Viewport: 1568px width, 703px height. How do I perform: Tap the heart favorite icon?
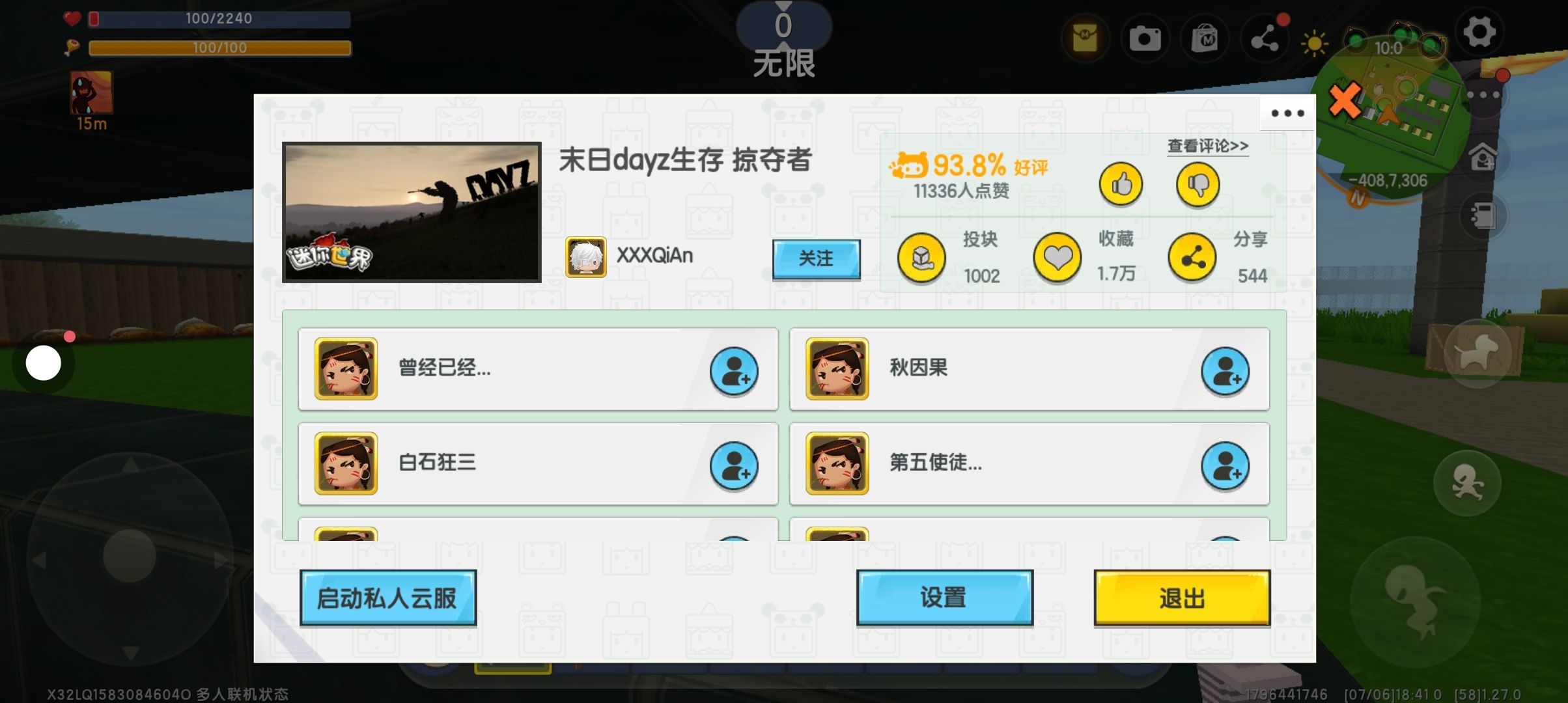pyautogui.click(x=1057, y=258)
